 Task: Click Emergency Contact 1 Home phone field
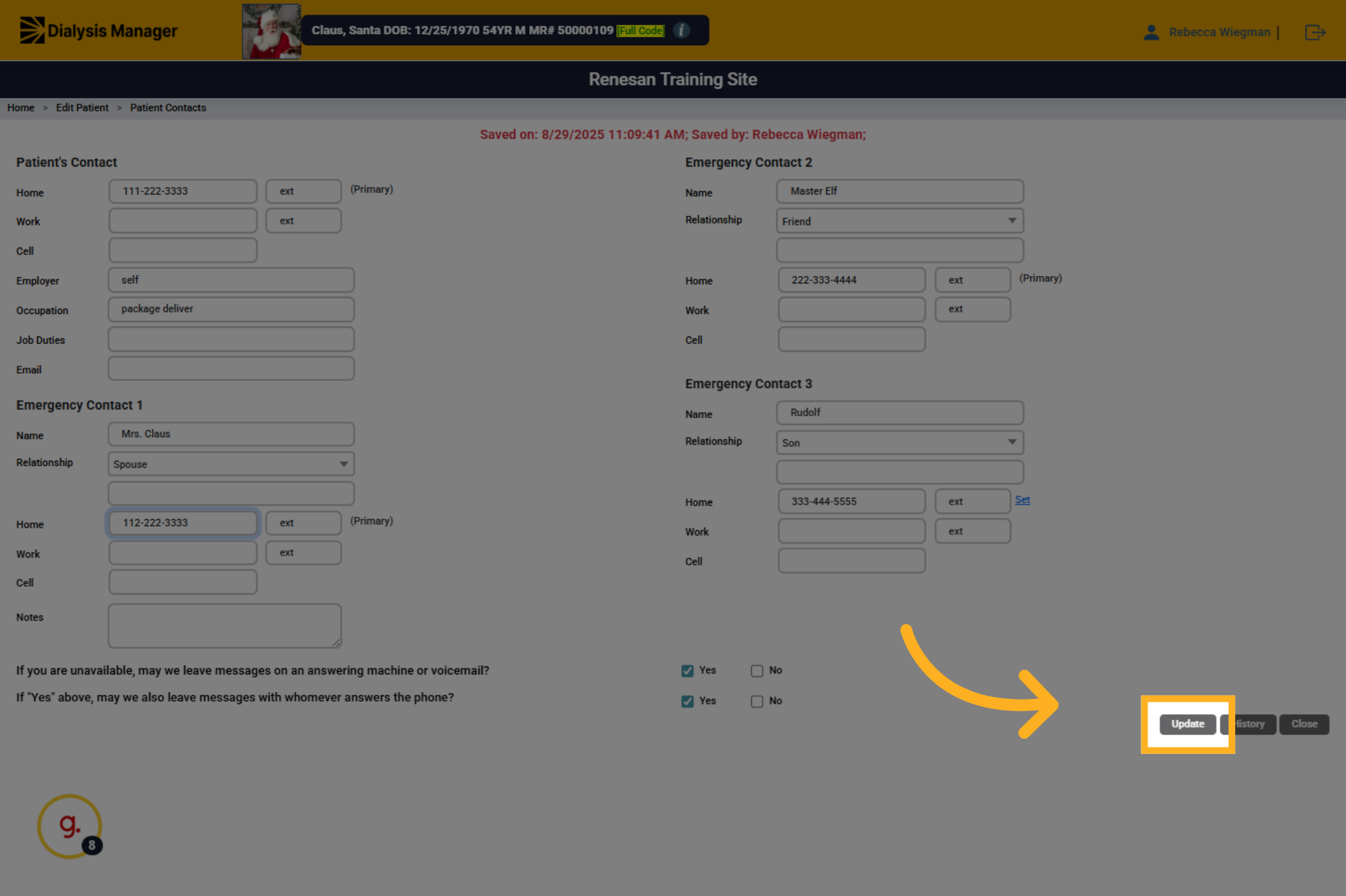click(x=183, y=523)
